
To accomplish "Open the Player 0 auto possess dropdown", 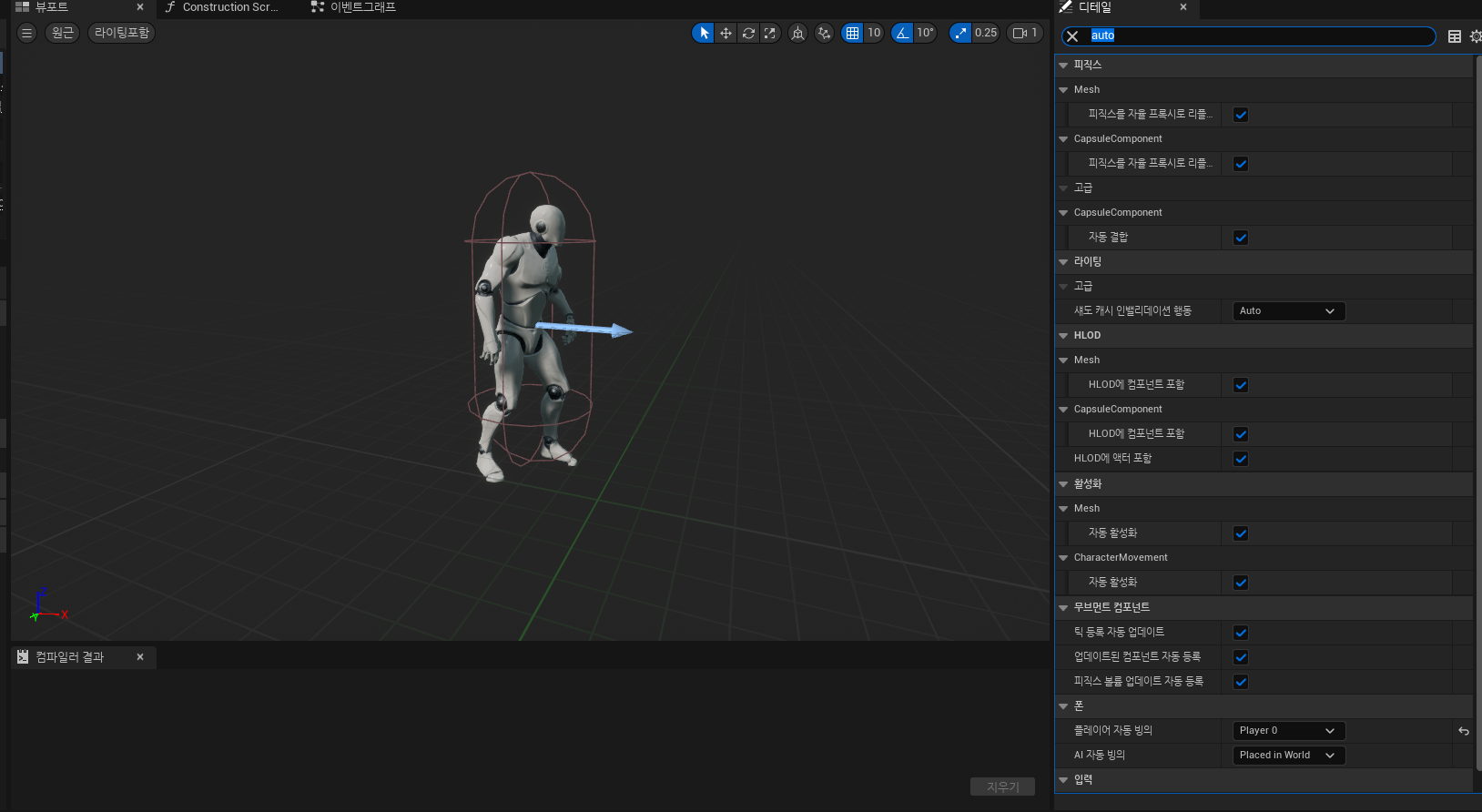I will pyautogui.click(x=1288, y=731).
